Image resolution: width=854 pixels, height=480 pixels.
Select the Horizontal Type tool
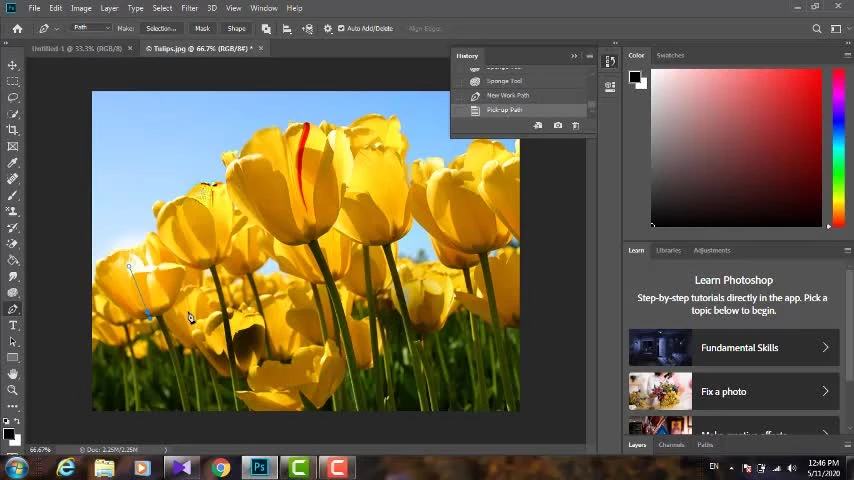tap(13, 325)
